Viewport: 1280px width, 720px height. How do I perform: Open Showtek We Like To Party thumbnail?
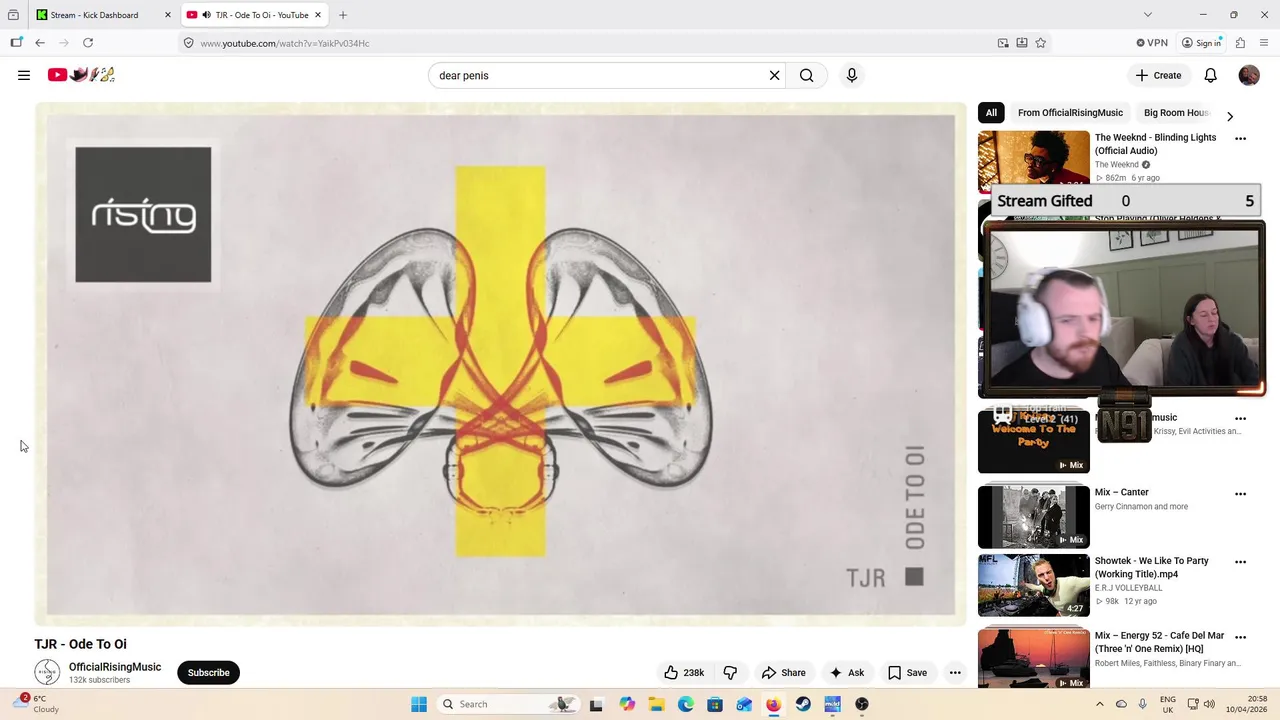click(1034, 586)
